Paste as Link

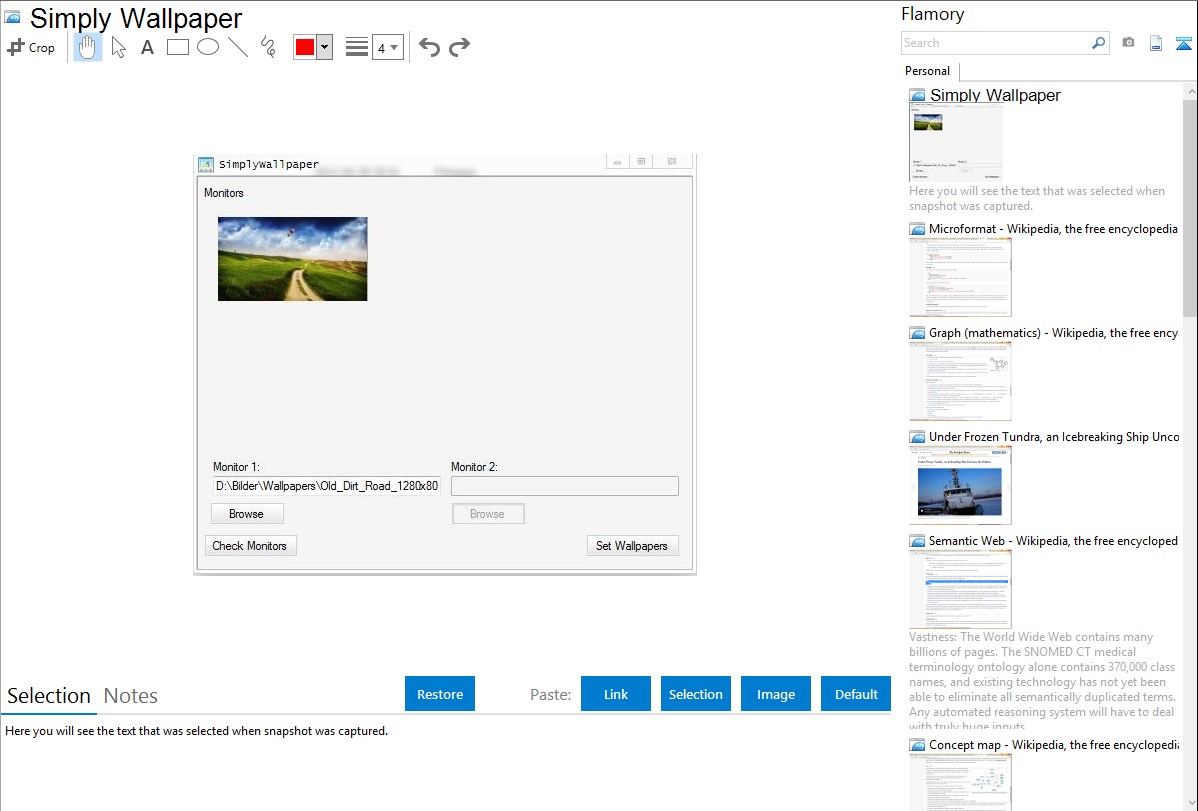pyautogui.click(x=616, y=694)
